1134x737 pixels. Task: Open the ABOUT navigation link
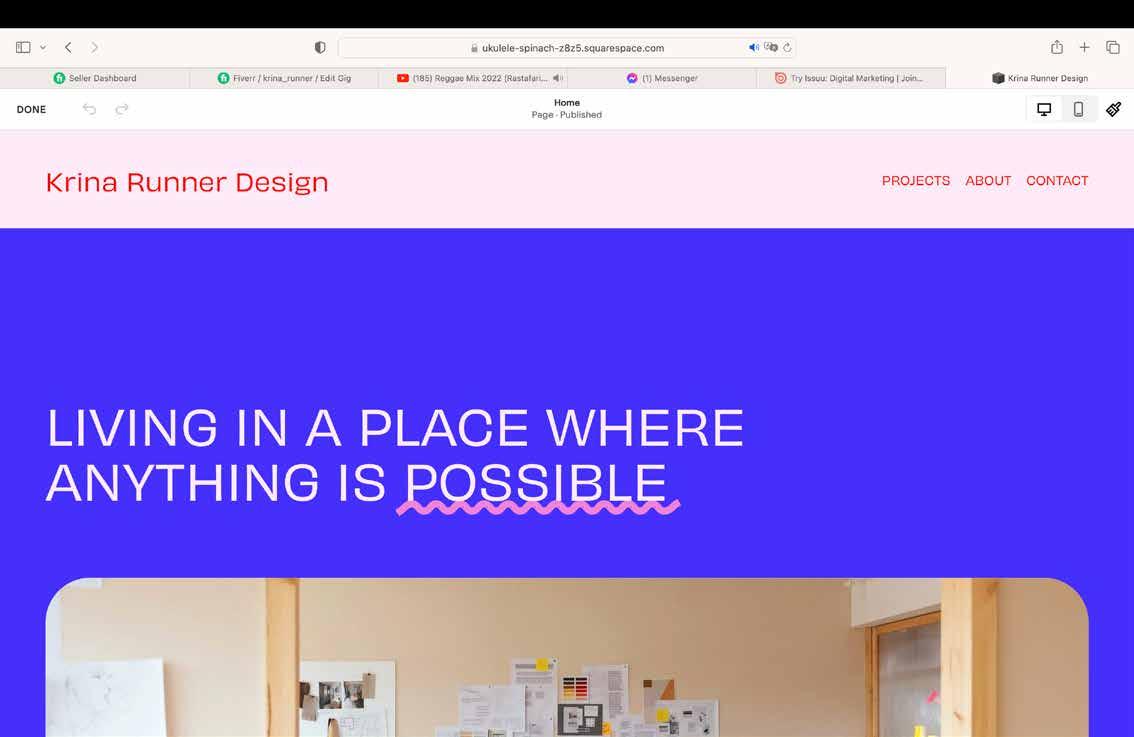coord(988,181)
